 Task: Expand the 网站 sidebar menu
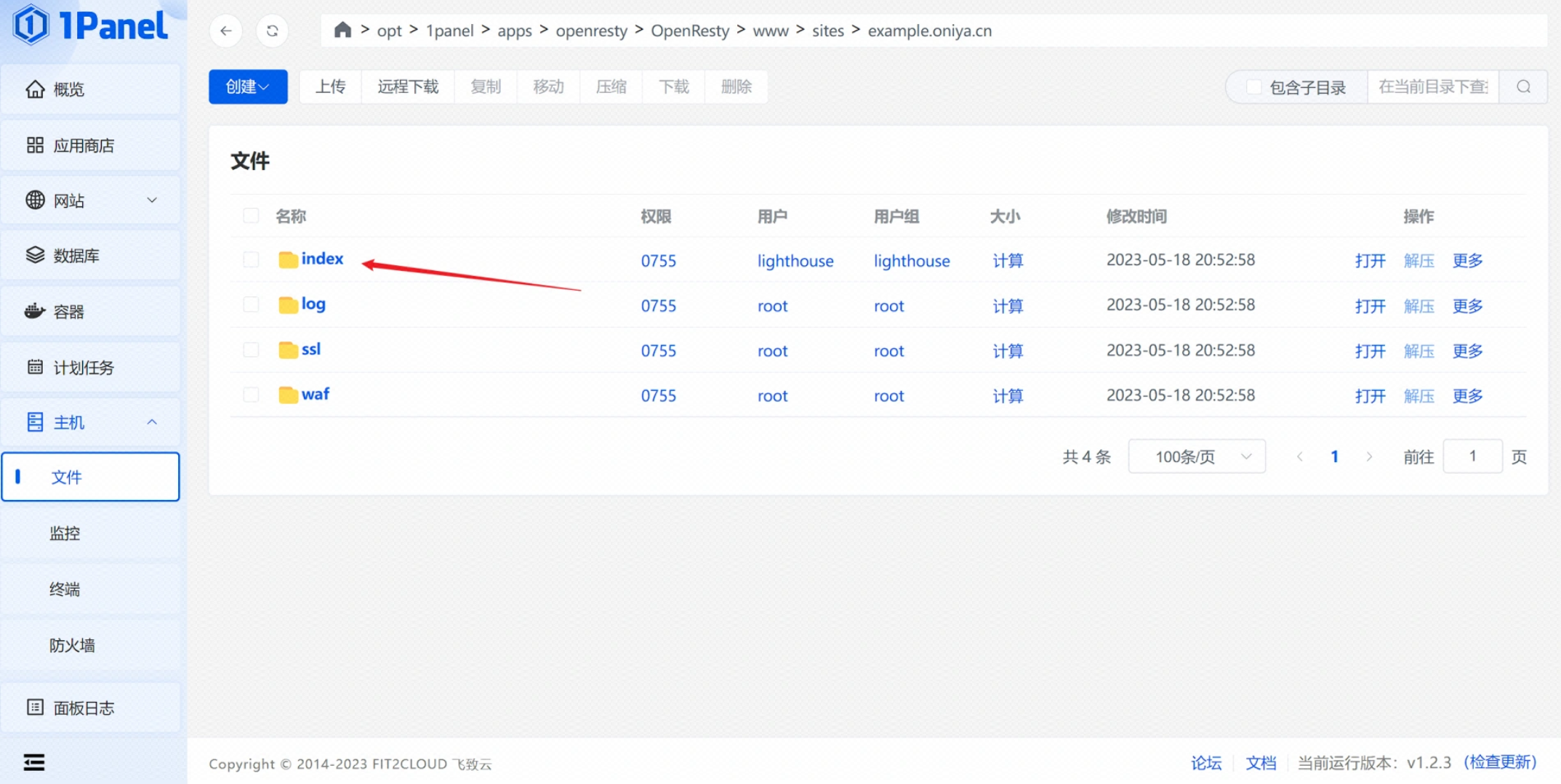pyautogui.click(x=91, y=201)
